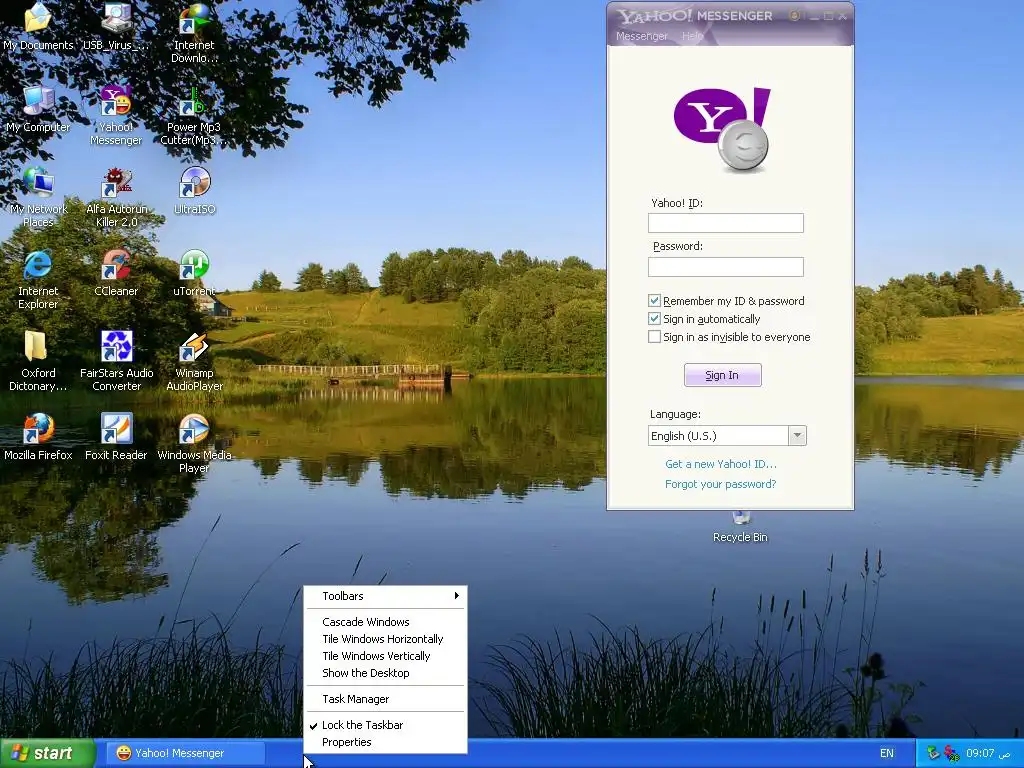1024x768 pixels.
Task: Select Tile Windows Vertically
Action: (x=385, y=656)
